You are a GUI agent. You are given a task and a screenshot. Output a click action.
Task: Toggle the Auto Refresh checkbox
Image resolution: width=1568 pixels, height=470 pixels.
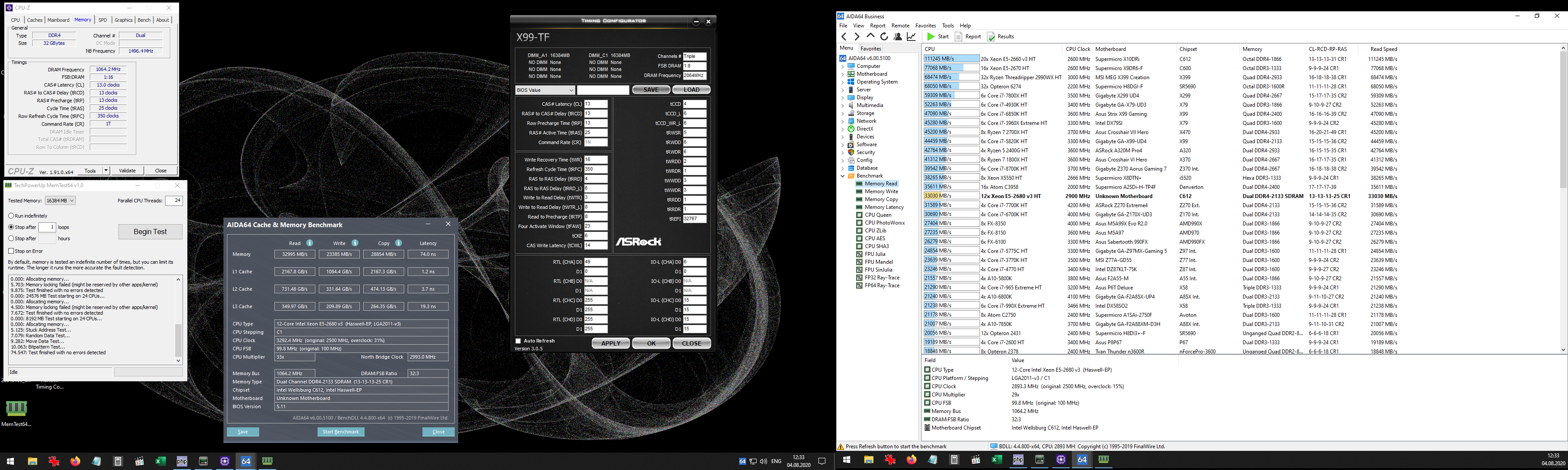click(x=519, y=341)
